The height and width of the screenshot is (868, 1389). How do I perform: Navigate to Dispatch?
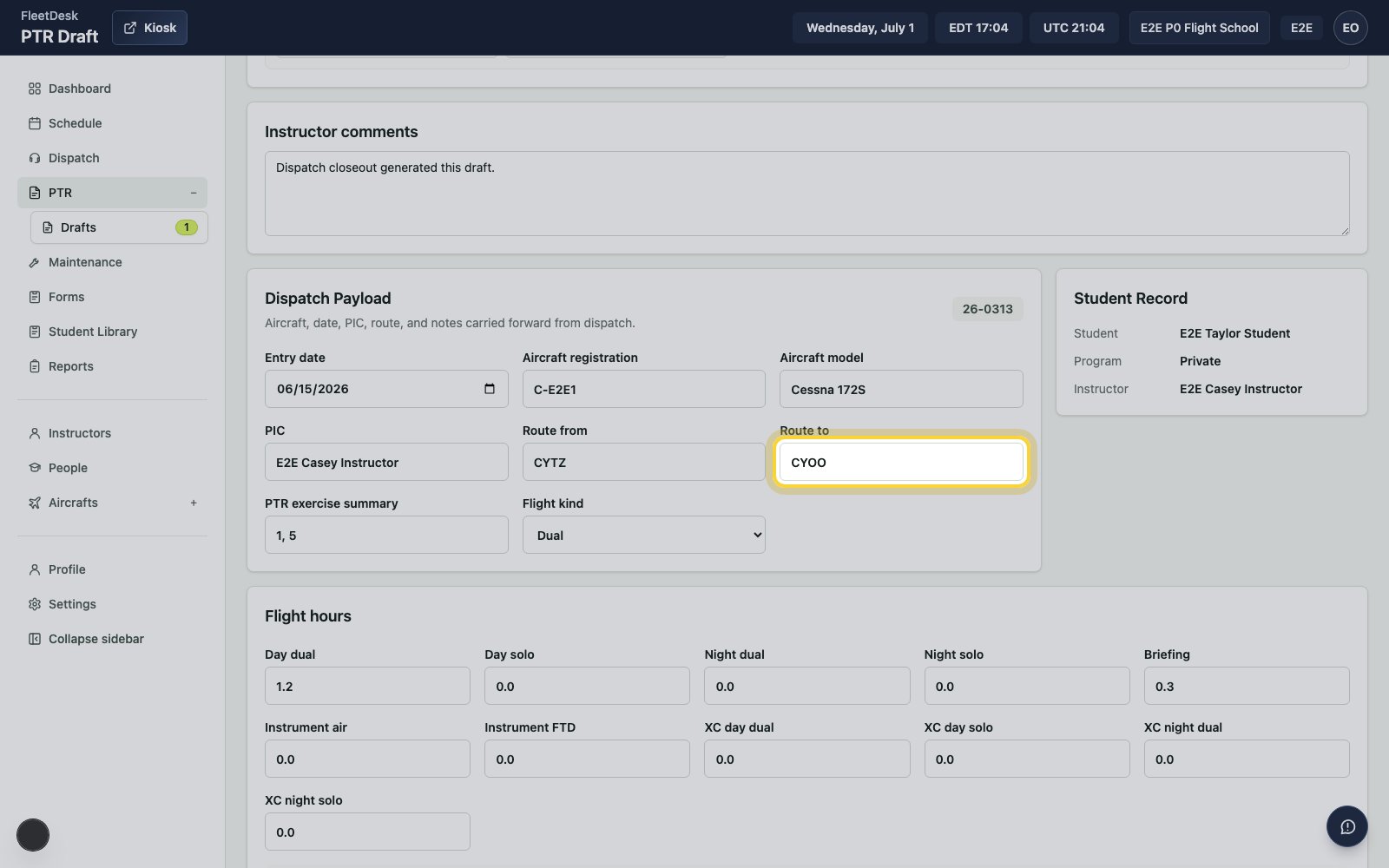pyautogui.click(x=112, y=158)
